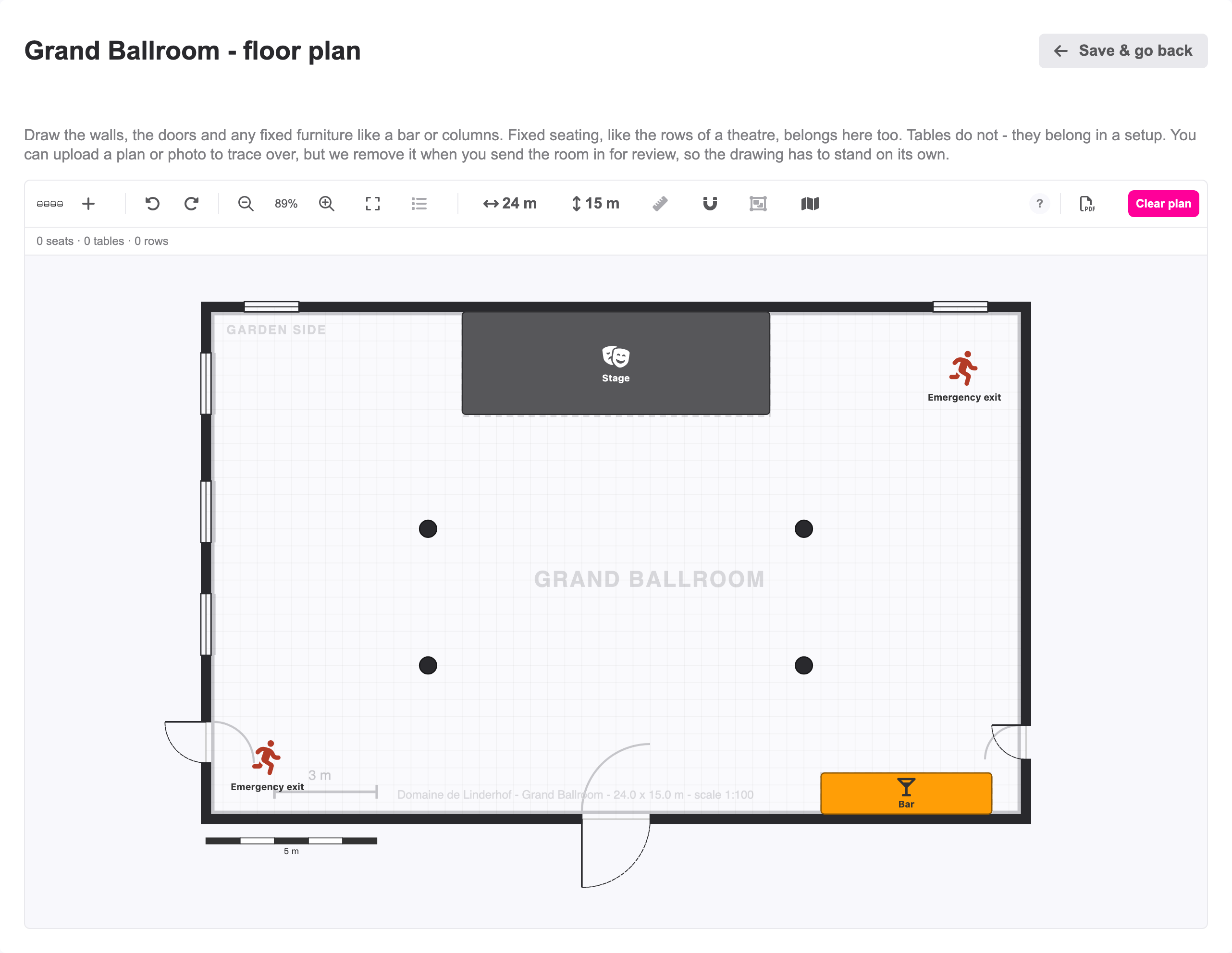Viewport: 1232px width, 953px height.
Task: Edit the 24 m room width
Action: click(510, 204)
